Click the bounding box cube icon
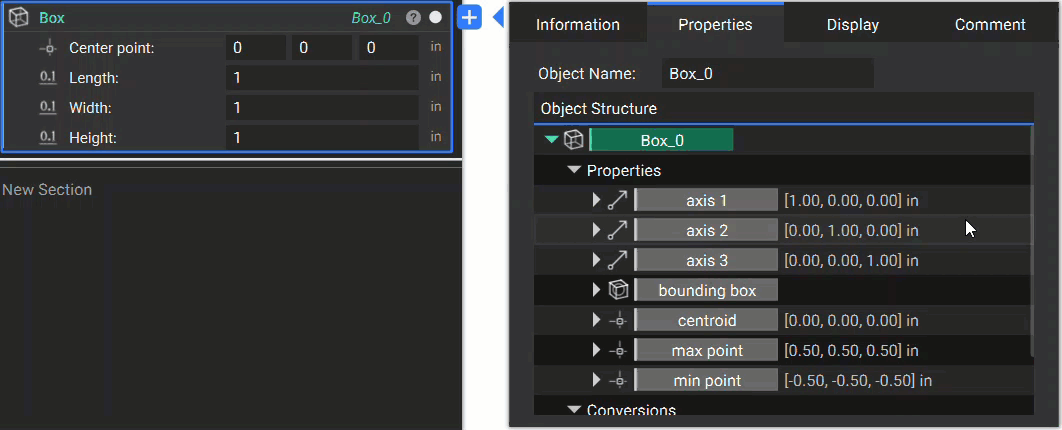1062x430 pixels. (x=618, y=291)
